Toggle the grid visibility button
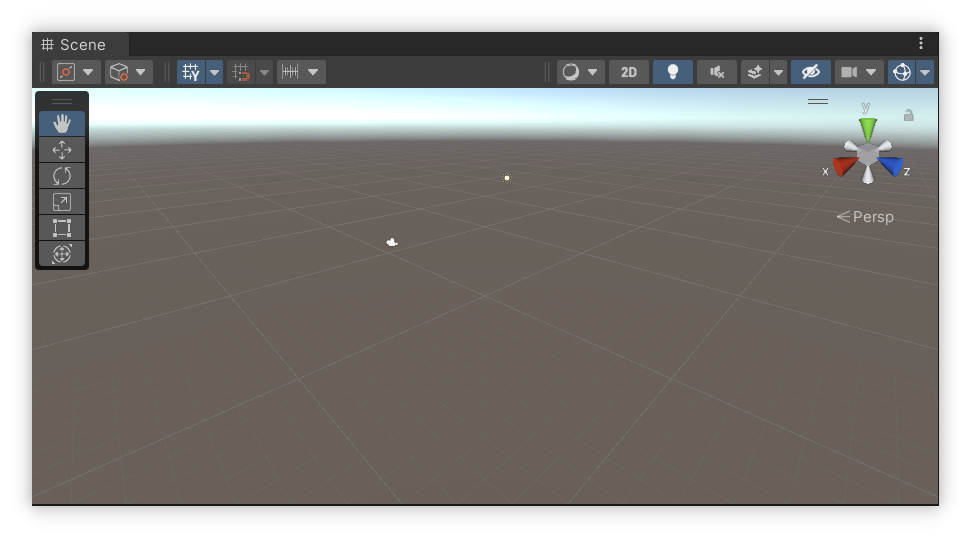971x538 pixels. click(x=191, y=72)
